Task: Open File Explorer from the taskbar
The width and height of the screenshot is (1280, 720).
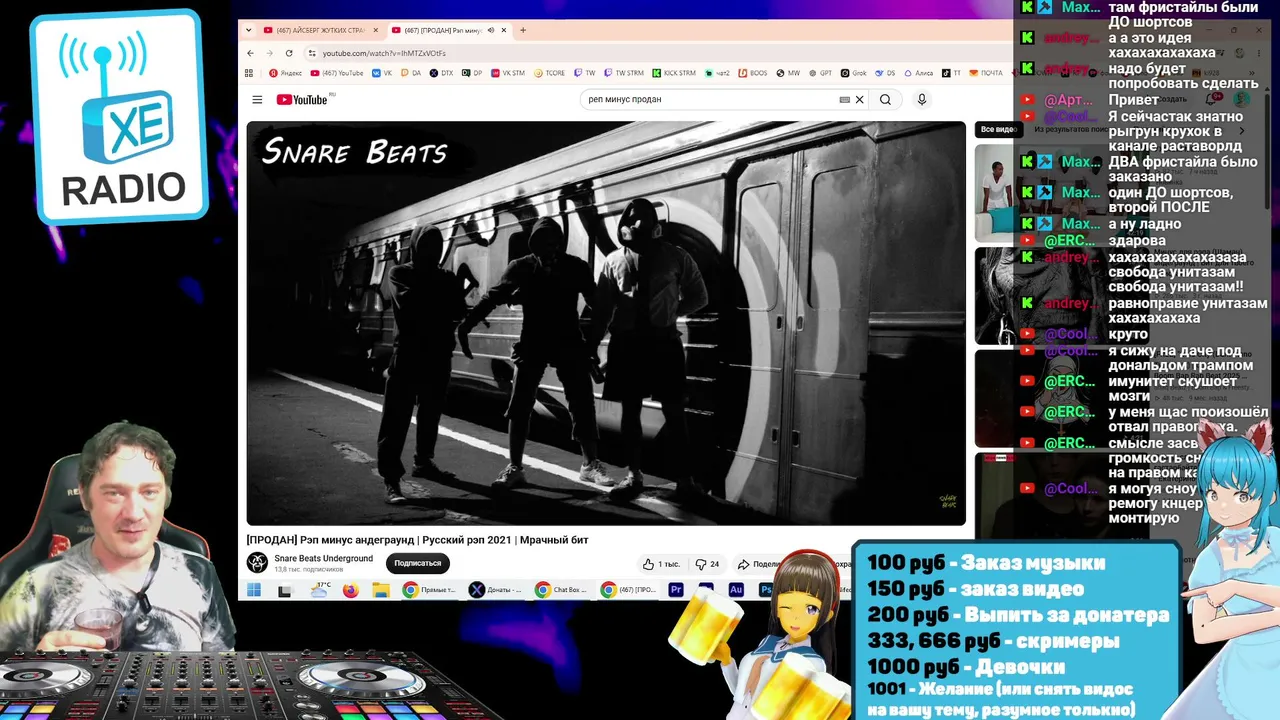Action: [x=381, y=590]
